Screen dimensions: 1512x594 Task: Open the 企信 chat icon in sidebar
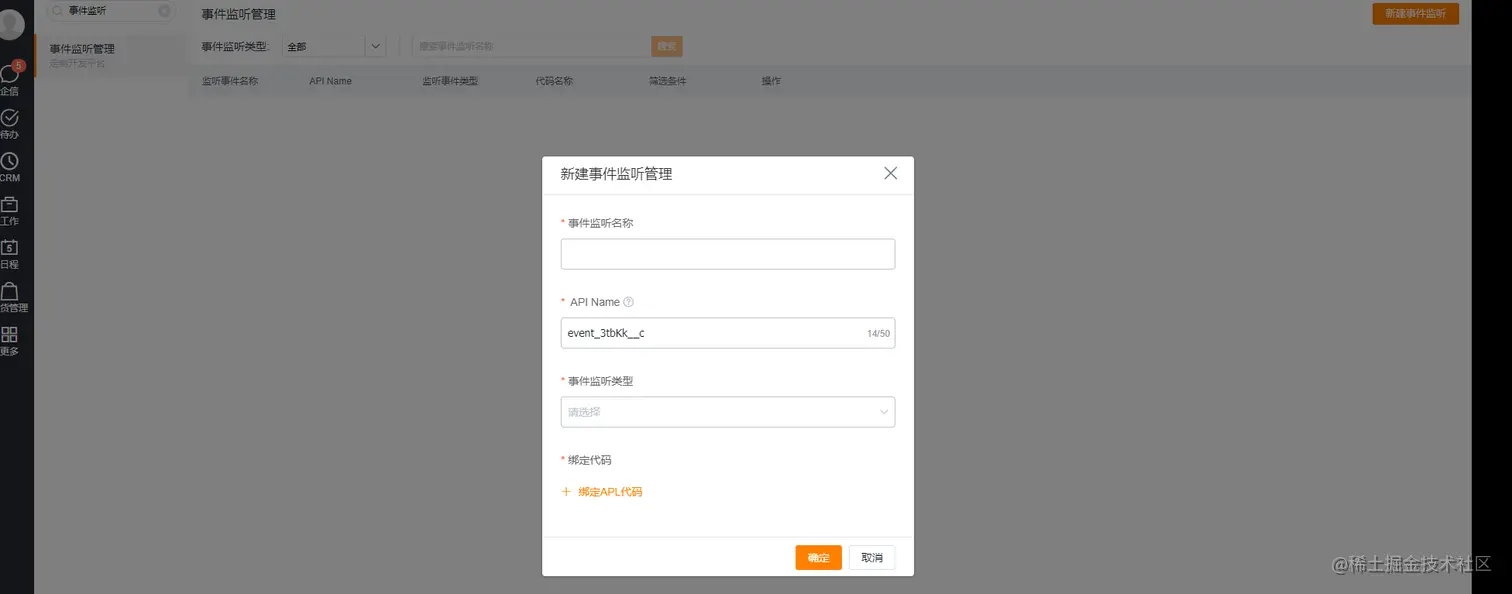pyautogui.click(x=10, y=74)
